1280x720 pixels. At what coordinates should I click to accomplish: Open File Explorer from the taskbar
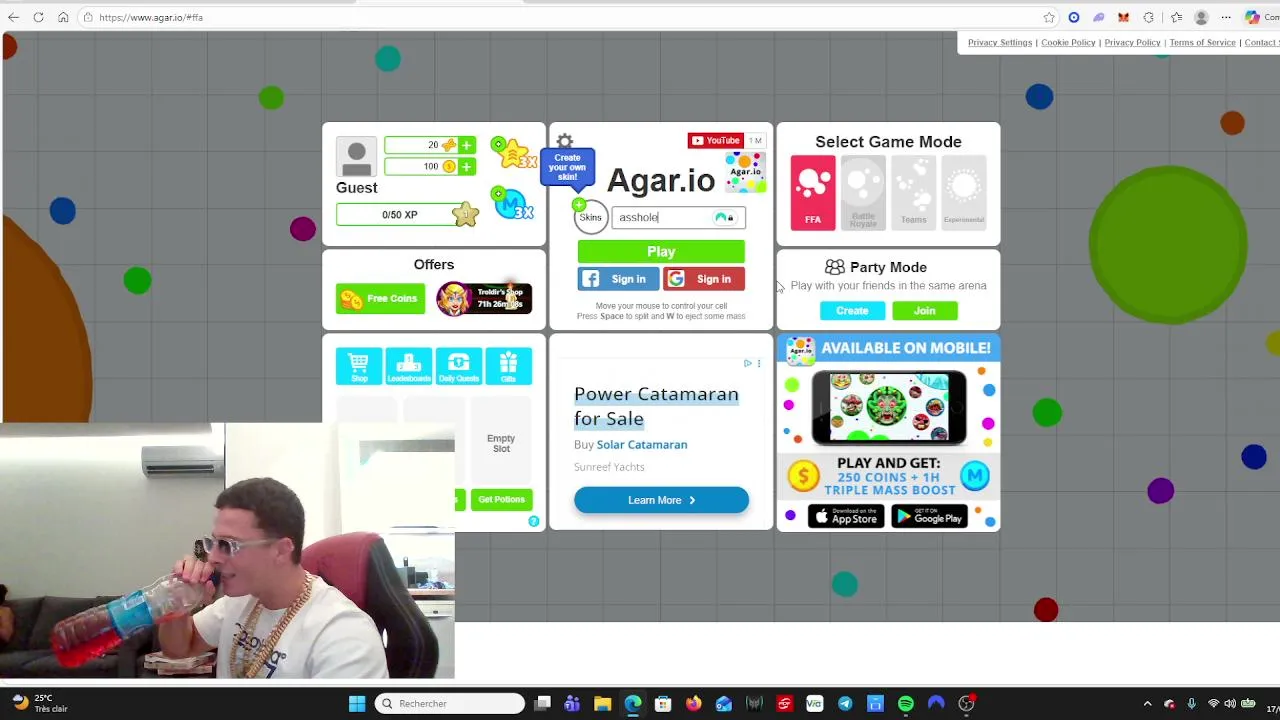[602, 704]
